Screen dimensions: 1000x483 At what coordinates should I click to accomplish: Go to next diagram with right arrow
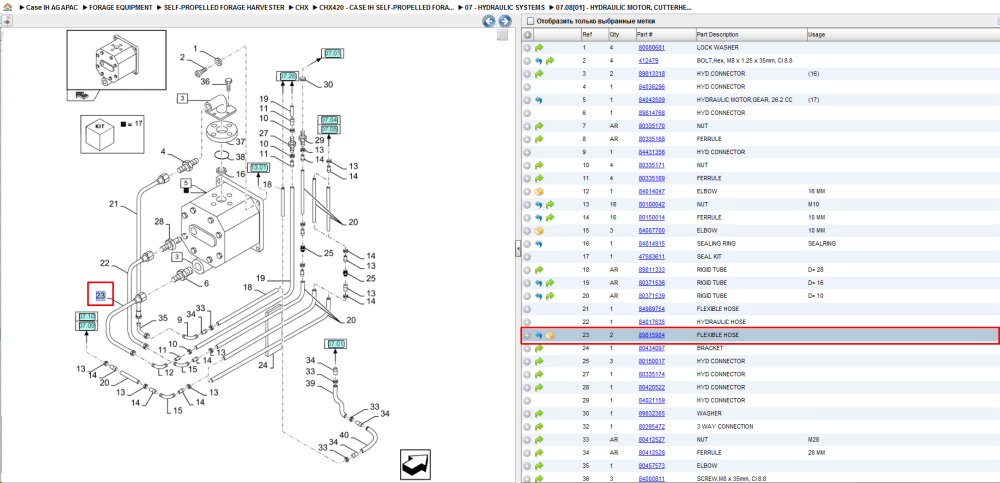coord(504,21)
